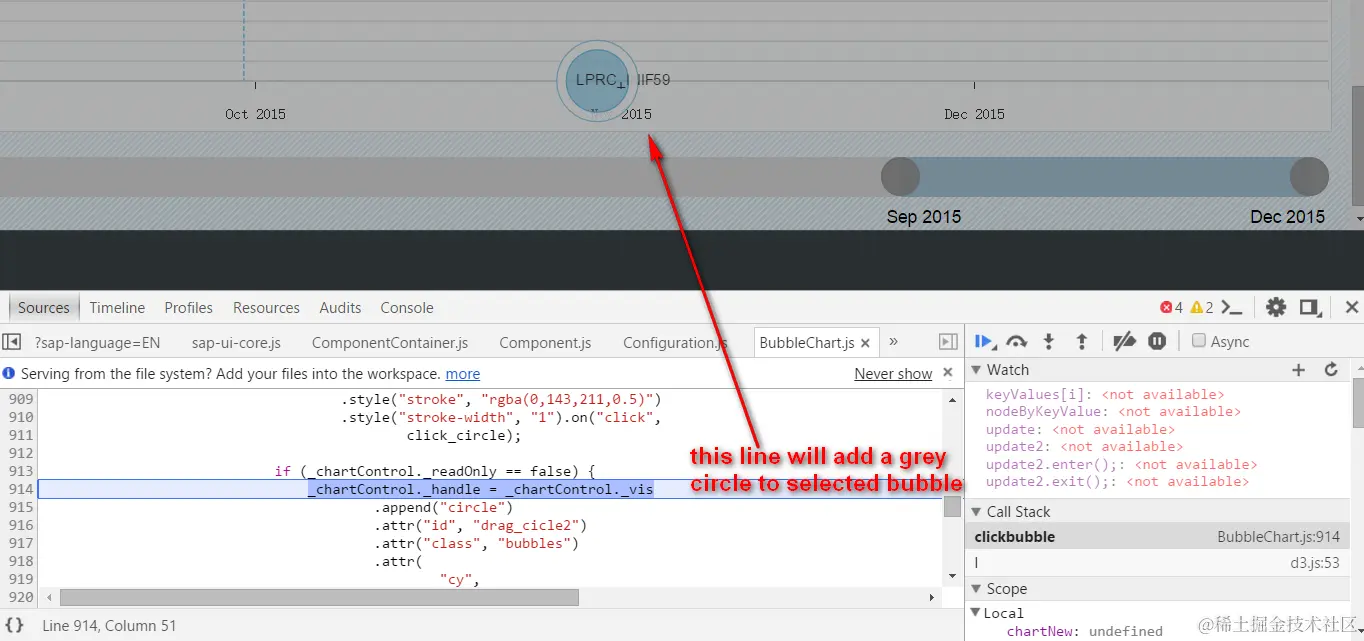Click watch expression update2.exit();
Viewport: 1364px width, 641px height.
coord(1117,481)
